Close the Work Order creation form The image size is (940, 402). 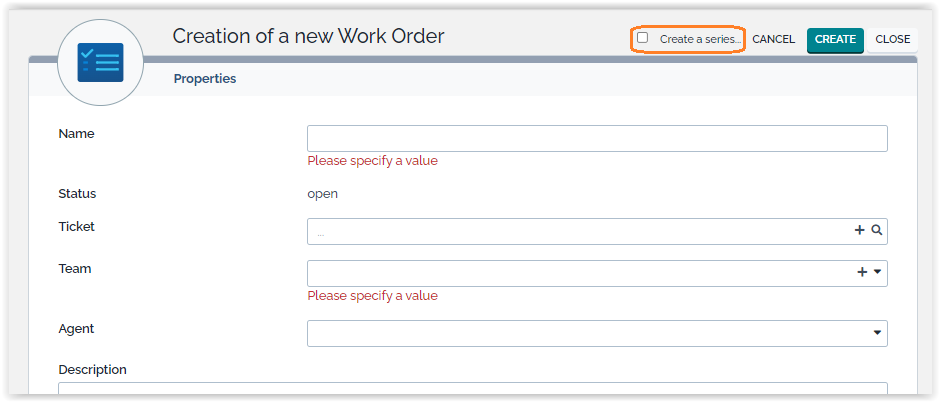coord(892,40)
